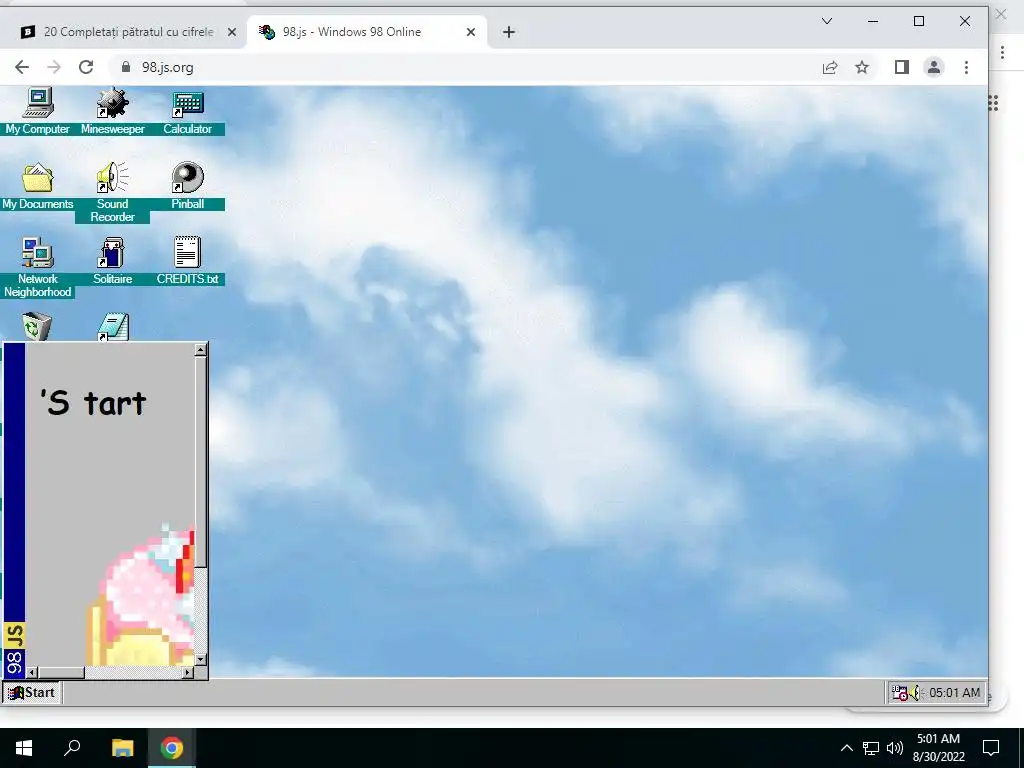Viewport: 1024px width, 768px height.
Task: Open the Windows 10 Start menu
Action: 24,748
